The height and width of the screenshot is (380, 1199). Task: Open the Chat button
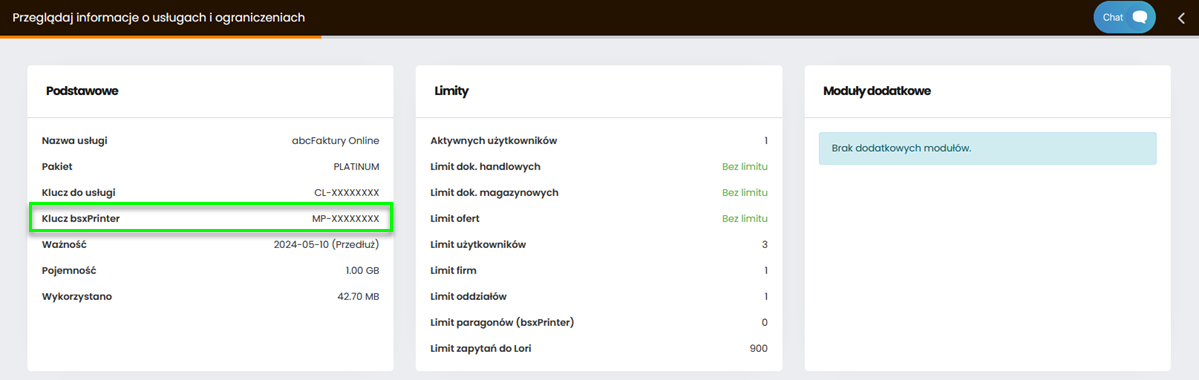pos(1124,18)
